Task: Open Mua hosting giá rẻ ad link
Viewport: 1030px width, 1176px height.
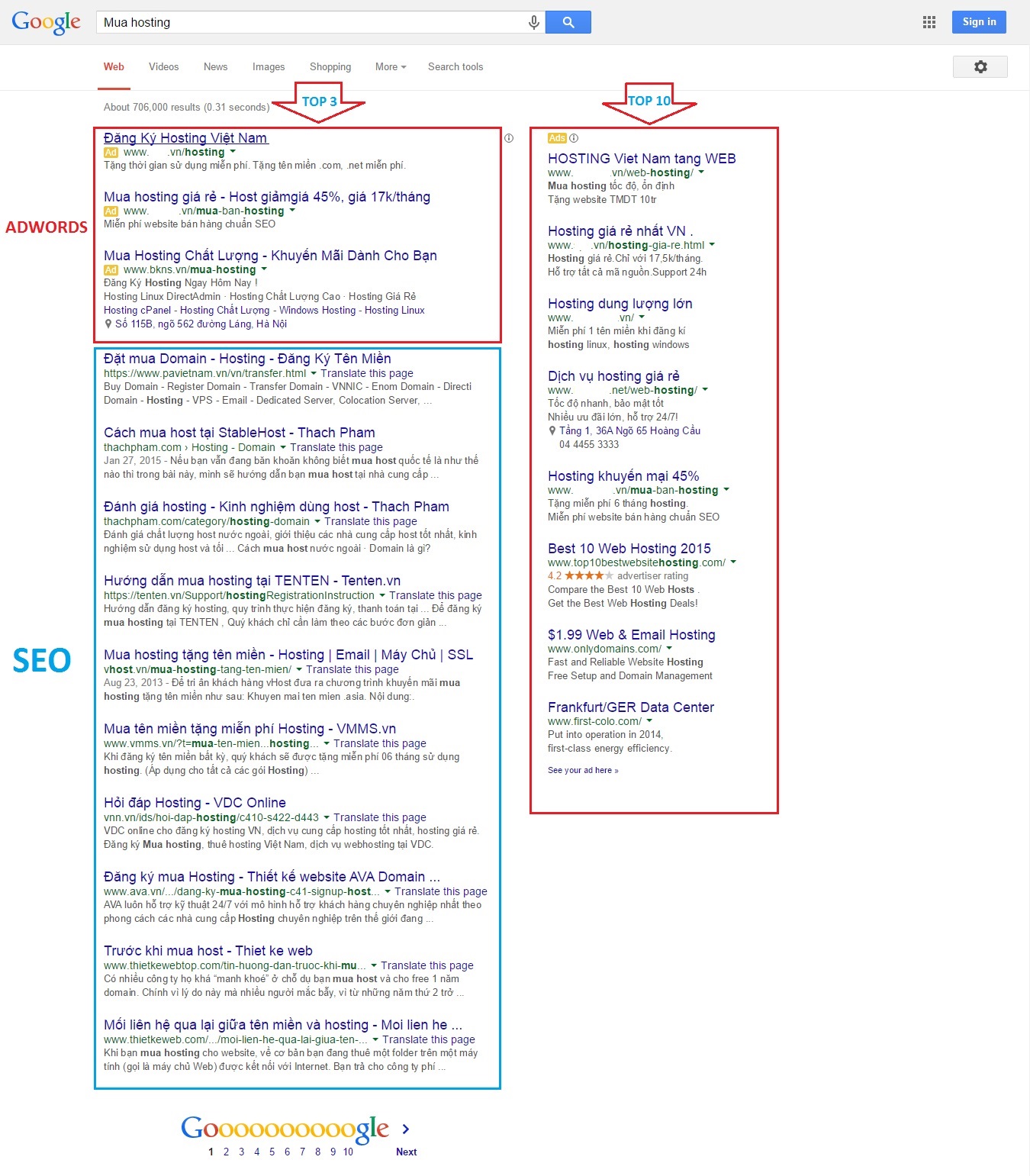Action: [267, 197]
